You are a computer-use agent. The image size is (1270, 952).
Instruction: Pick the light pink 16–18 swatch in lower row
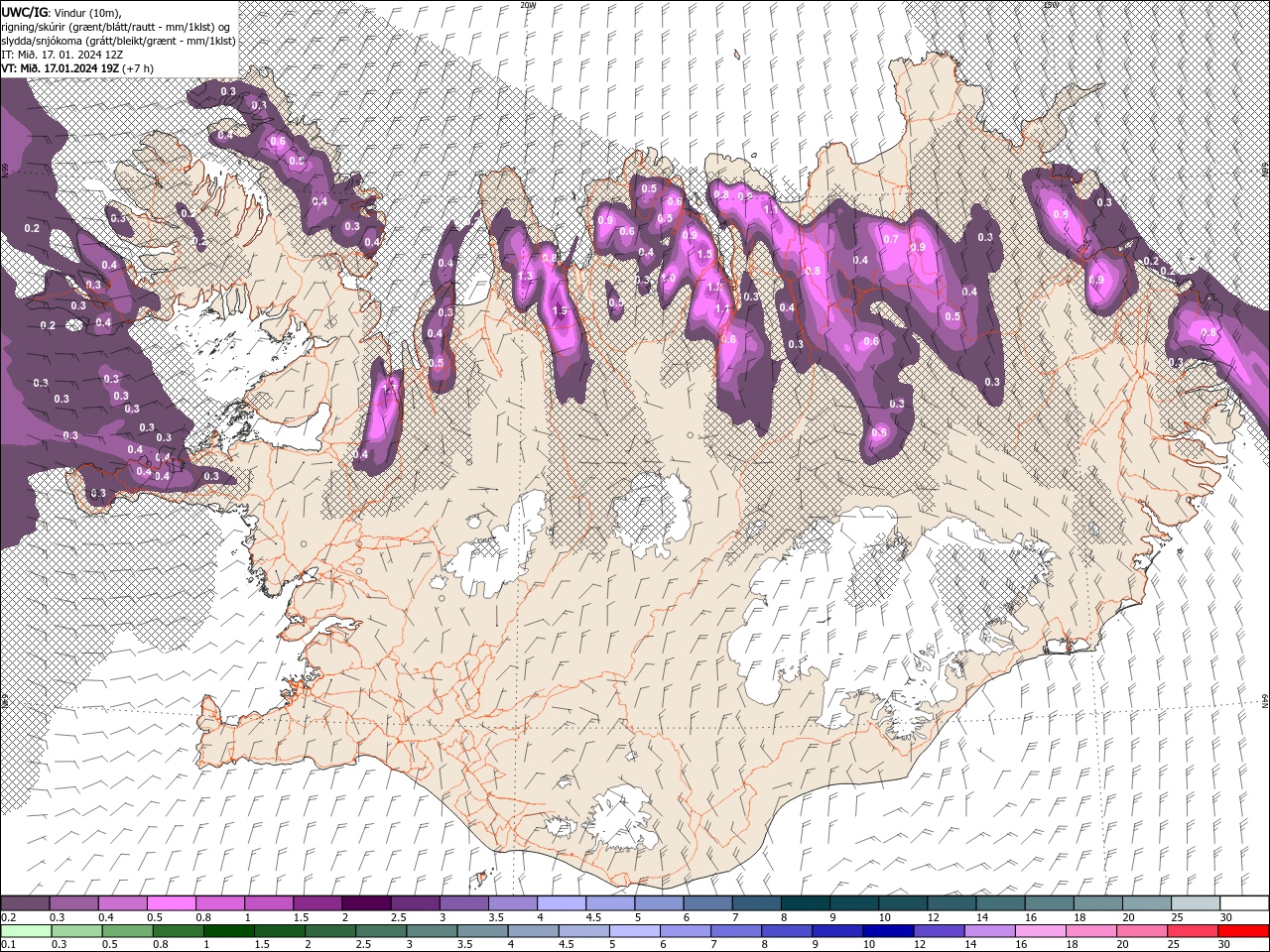(x=1041, y=931)
